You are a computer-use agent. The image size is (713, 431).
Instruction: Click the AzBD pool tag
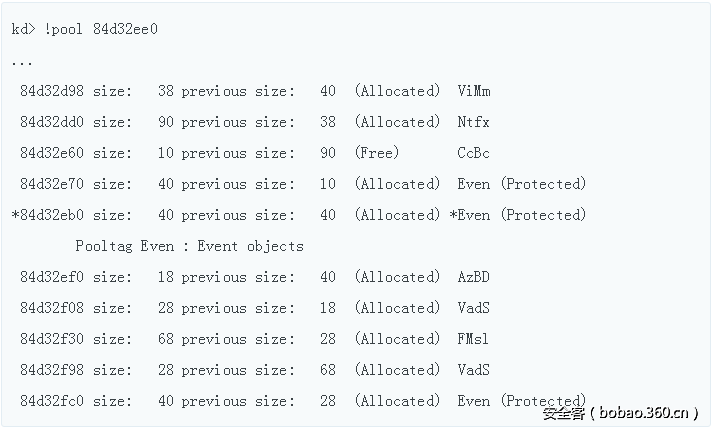474,277
